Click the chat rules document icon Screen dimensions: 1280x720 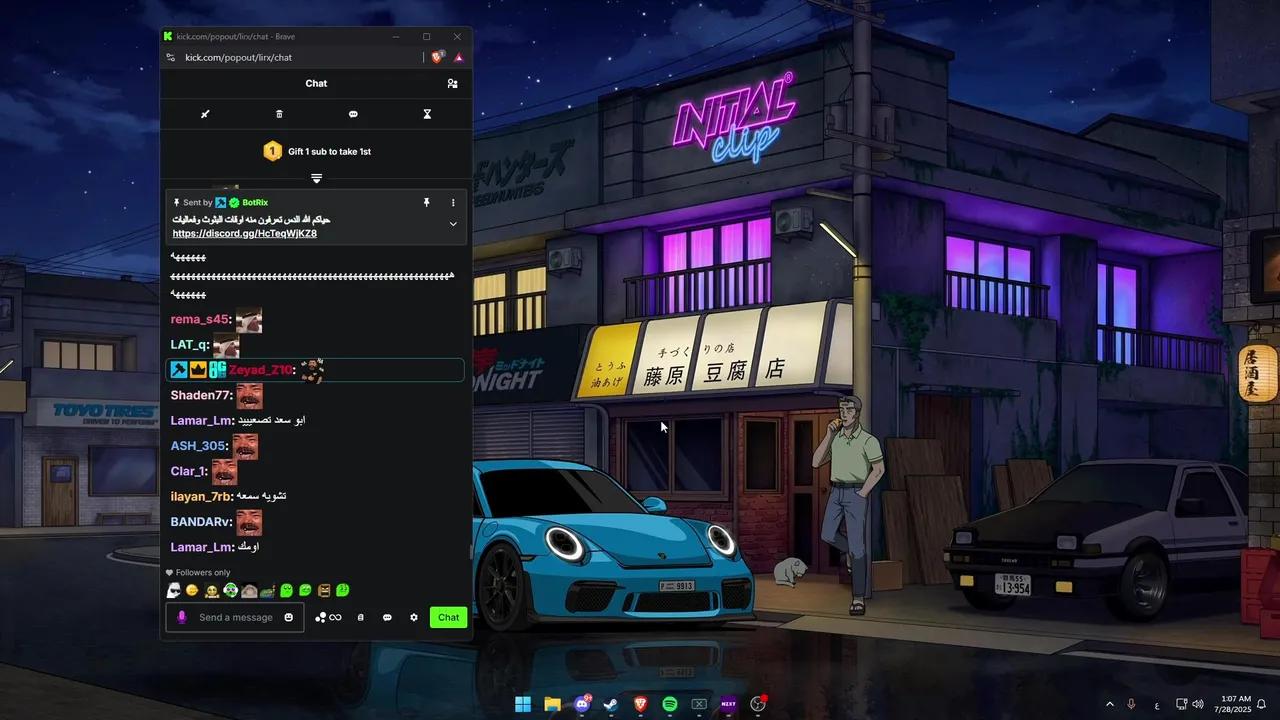coord(361,618)
